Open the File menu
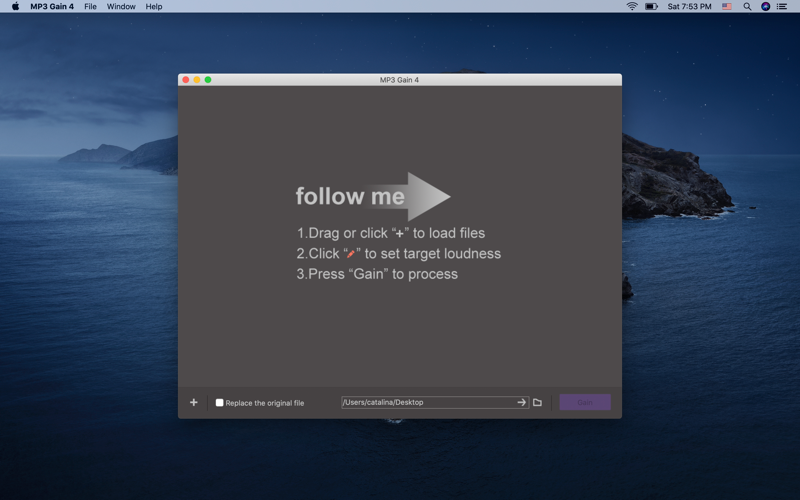The width and height of the screenshot is (800, 500). pyautogui.click(x=90, y=6)
